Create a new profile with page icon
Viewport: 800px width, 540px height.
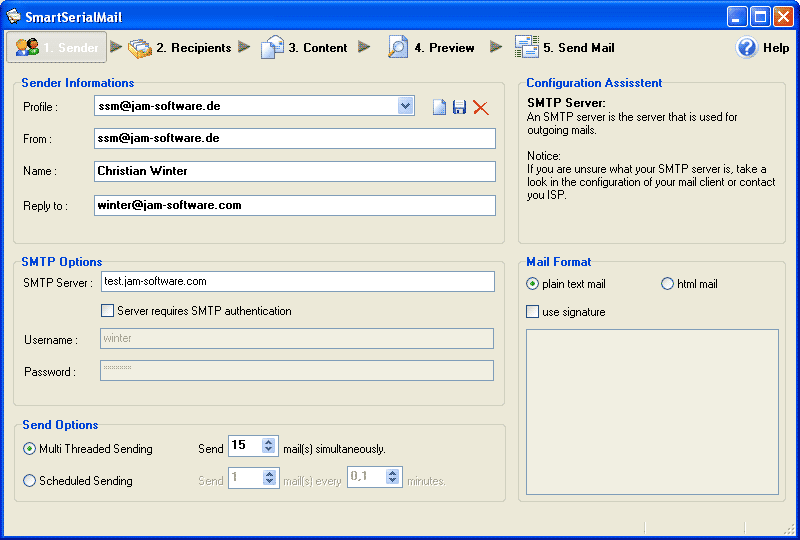(439, 107)
